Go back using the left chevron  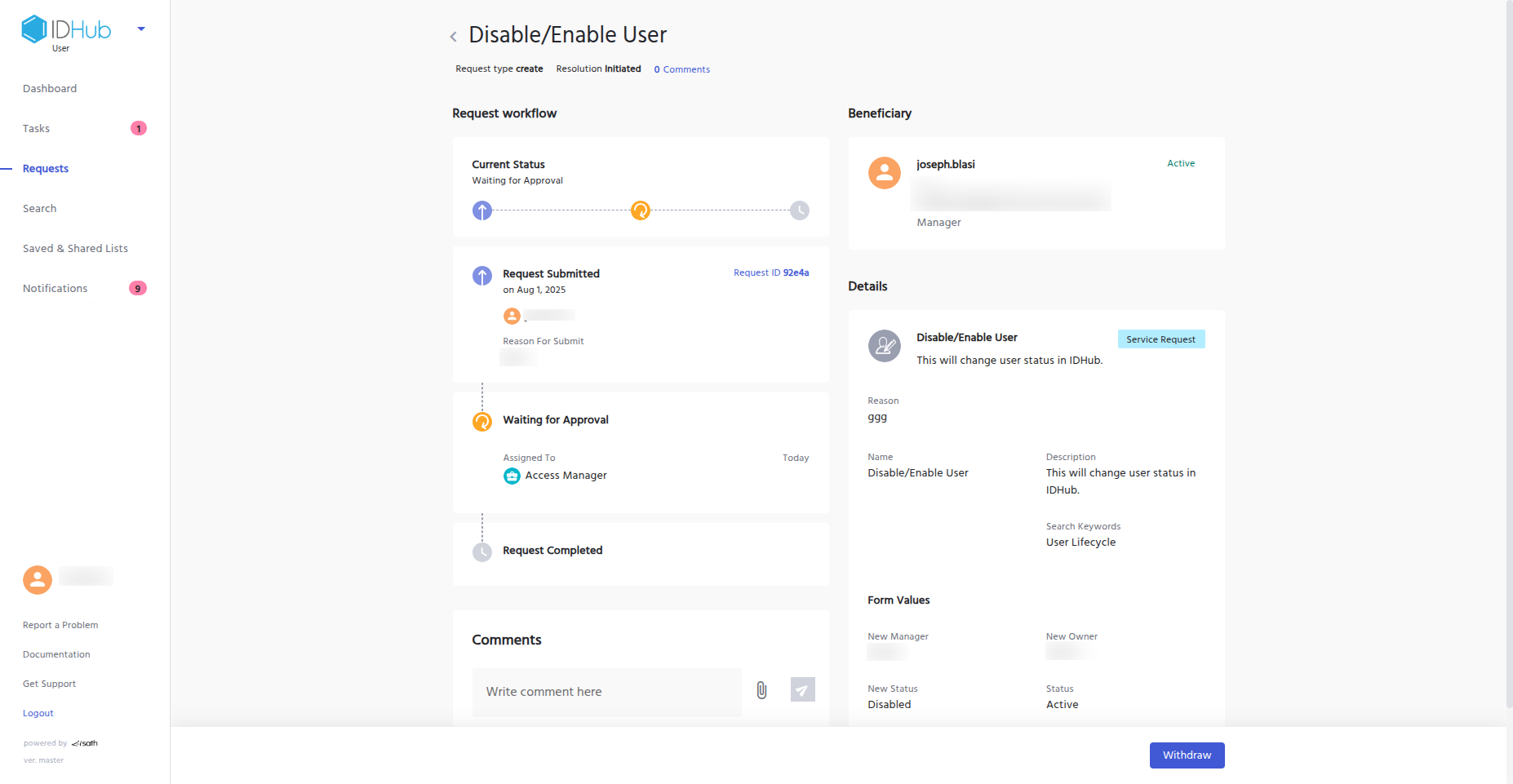tap(454, 37)
